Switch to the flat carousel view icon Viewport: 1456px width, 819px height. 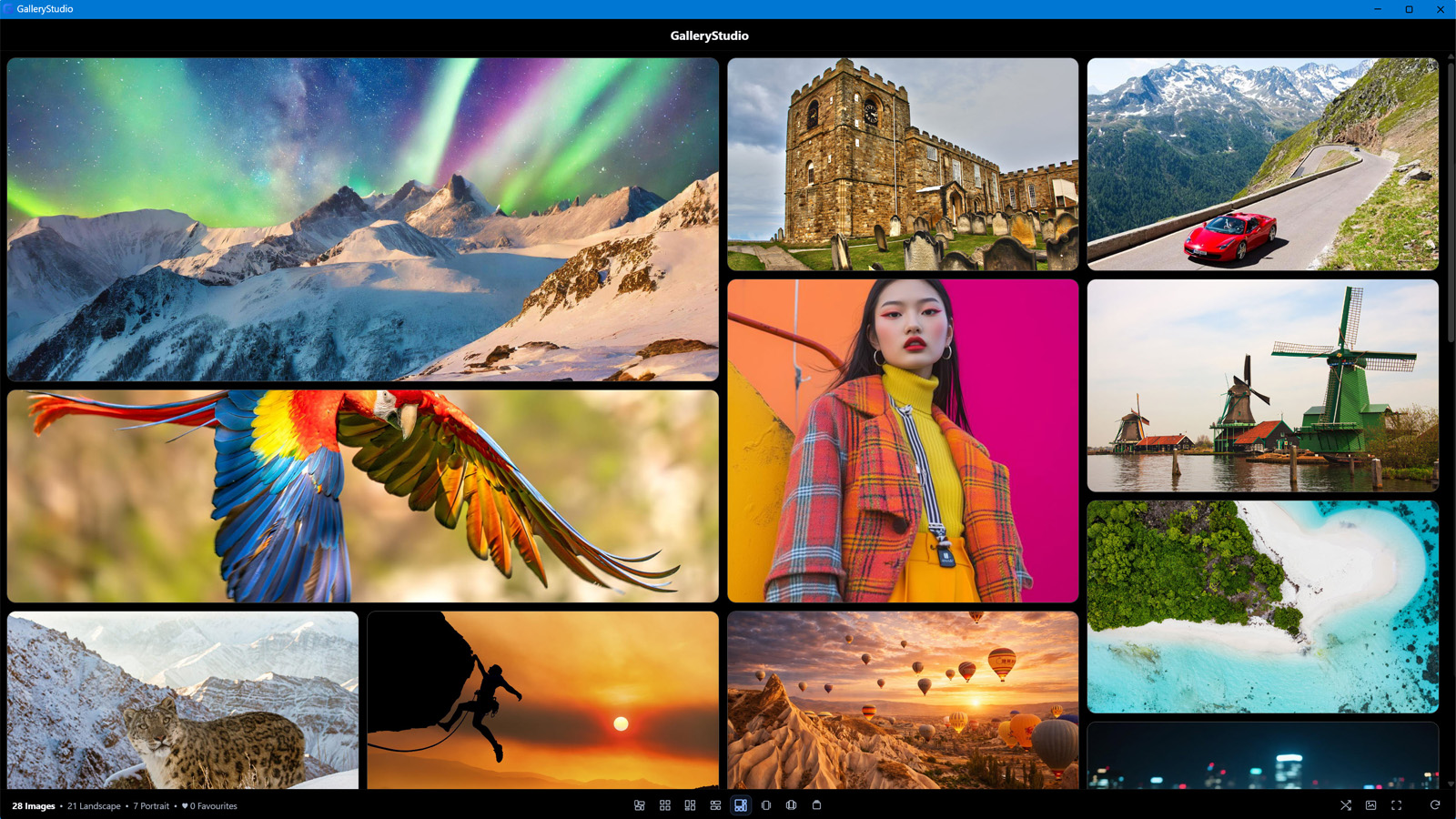pos(766,805)
